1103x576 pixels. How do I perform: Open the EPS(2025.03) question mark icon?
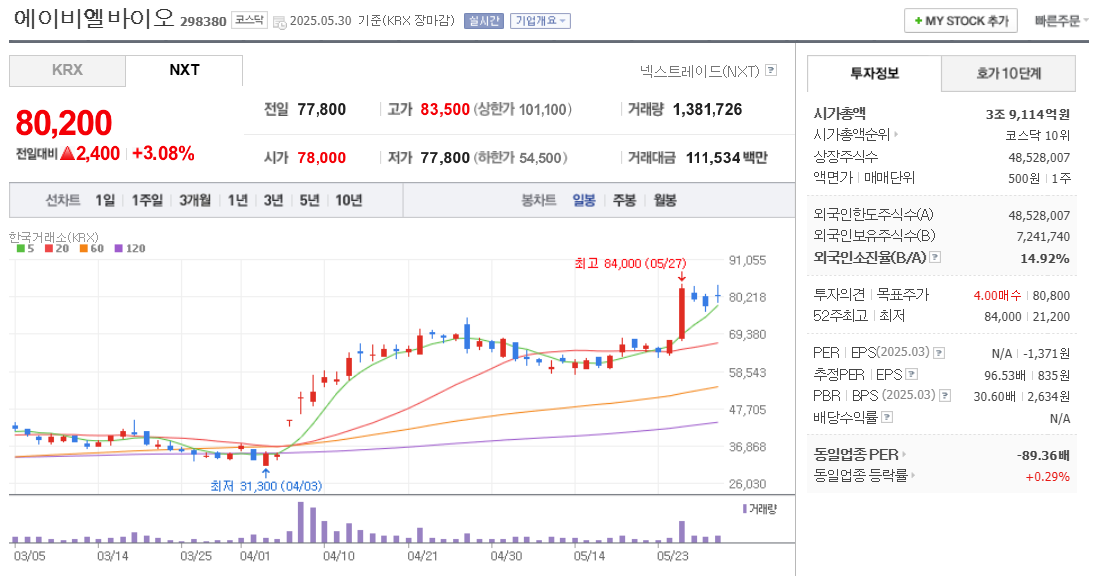coord(938,353)
